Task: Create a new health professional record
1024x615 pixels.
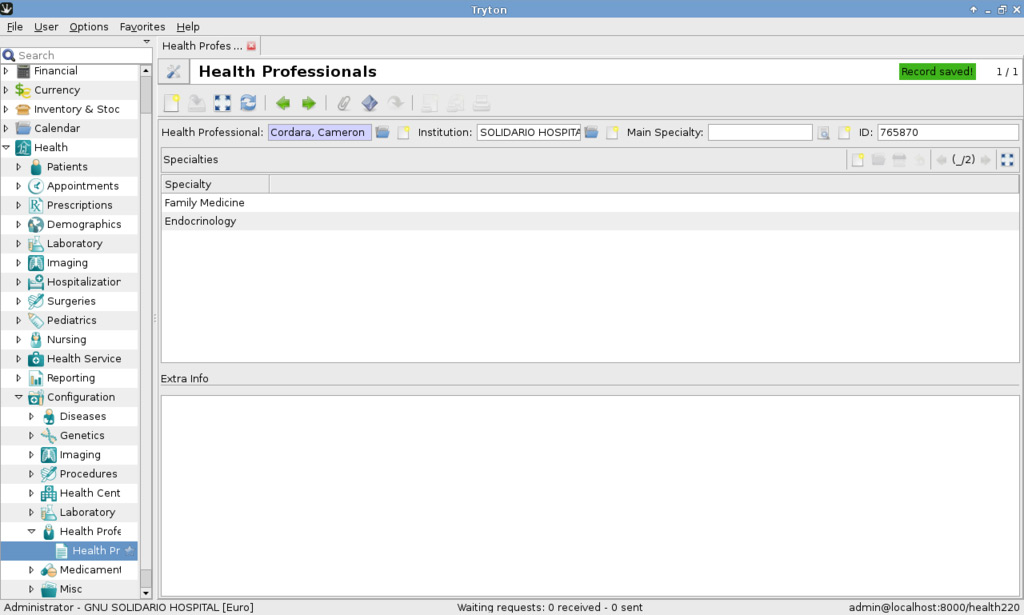Action: click(x=171, y=102)
